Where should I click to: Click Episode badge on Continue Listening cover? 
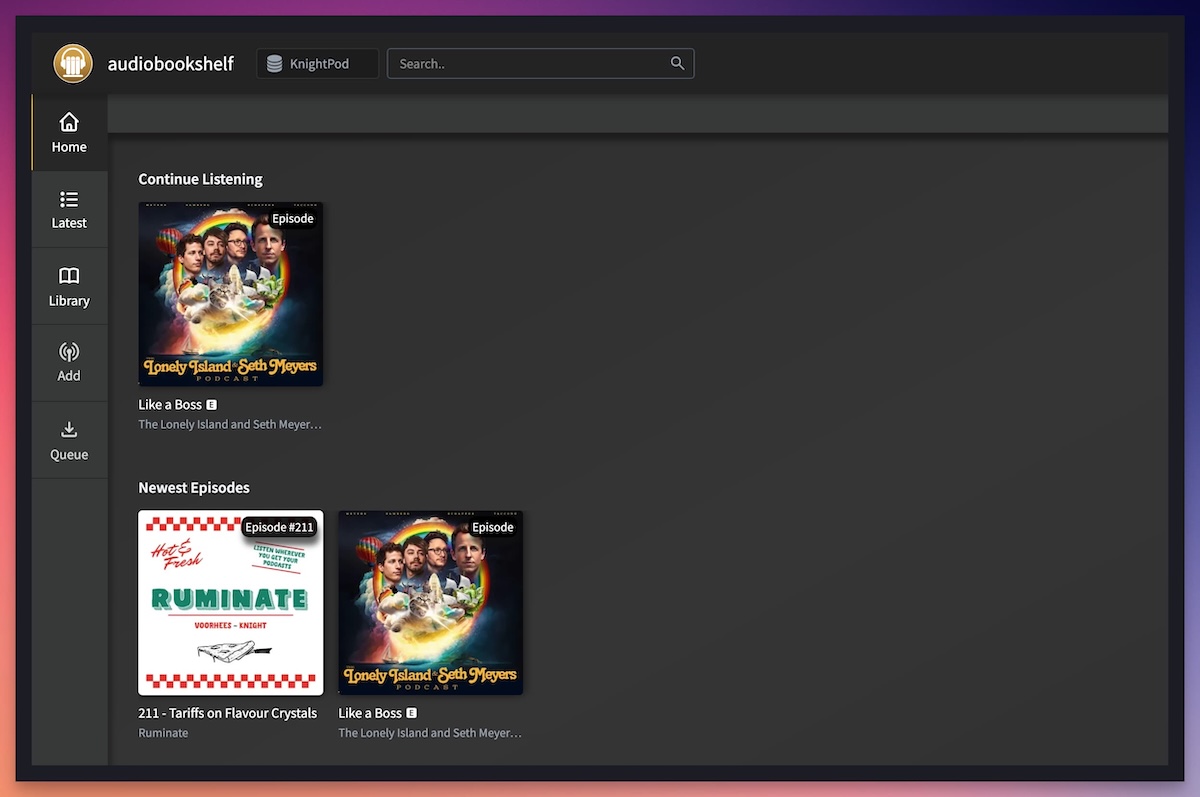point(293,219)
